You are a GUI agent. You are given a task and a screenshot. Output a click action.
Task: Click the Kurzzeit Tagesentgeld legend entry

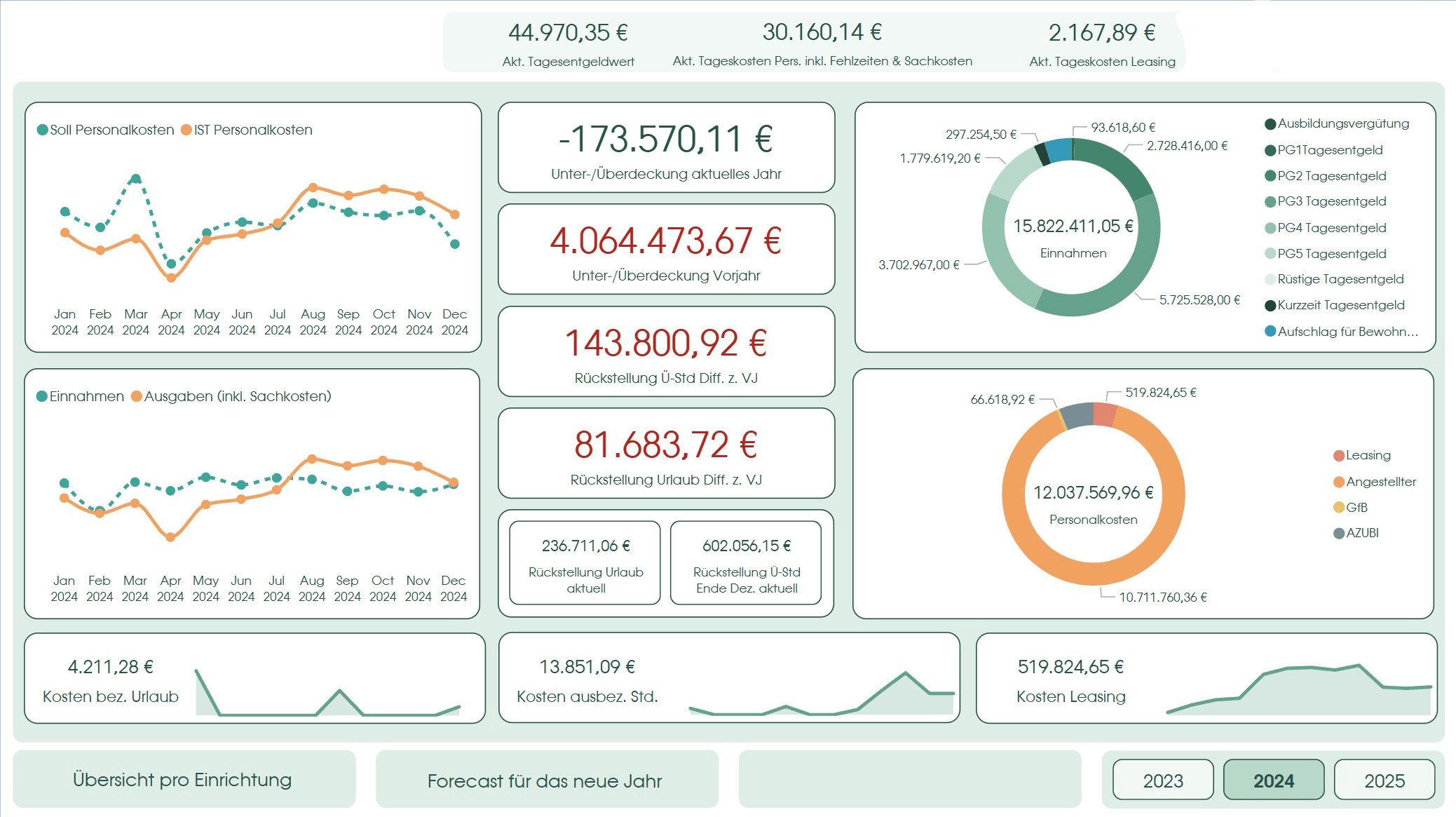point(1340,305)
